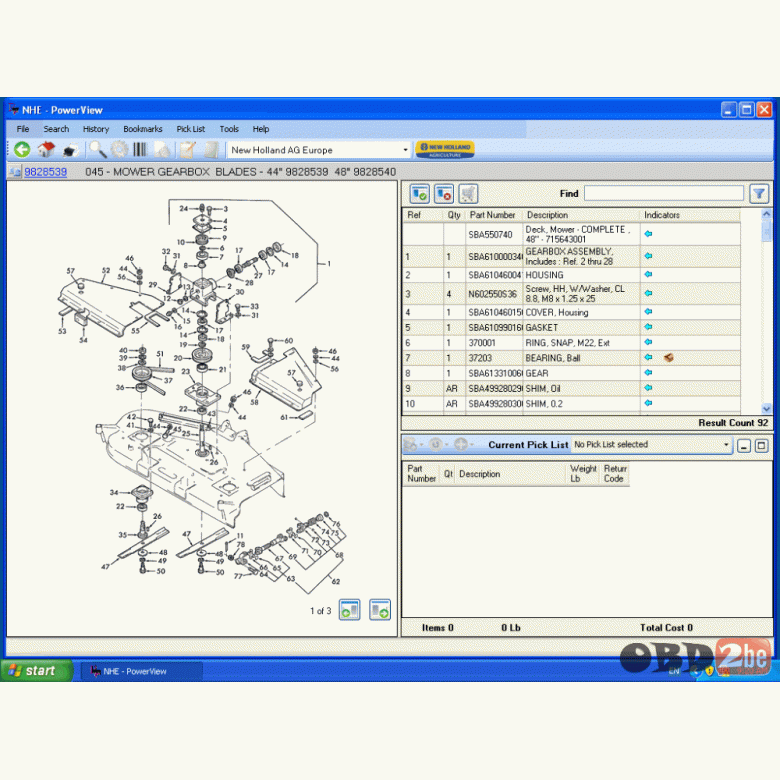Click the EN language indicator in tray

point(674,672)
